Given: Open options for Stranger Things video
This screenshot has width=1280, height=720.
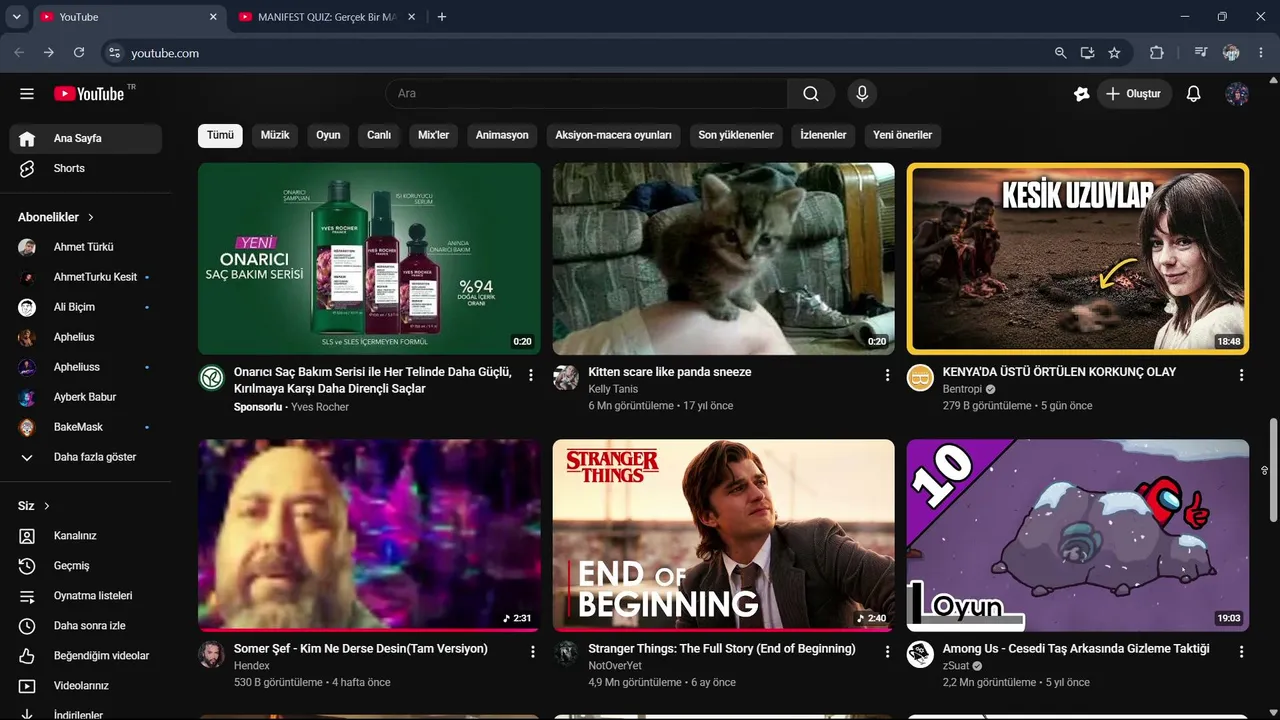Looking at the screenshot, I should tap(887, 652).
